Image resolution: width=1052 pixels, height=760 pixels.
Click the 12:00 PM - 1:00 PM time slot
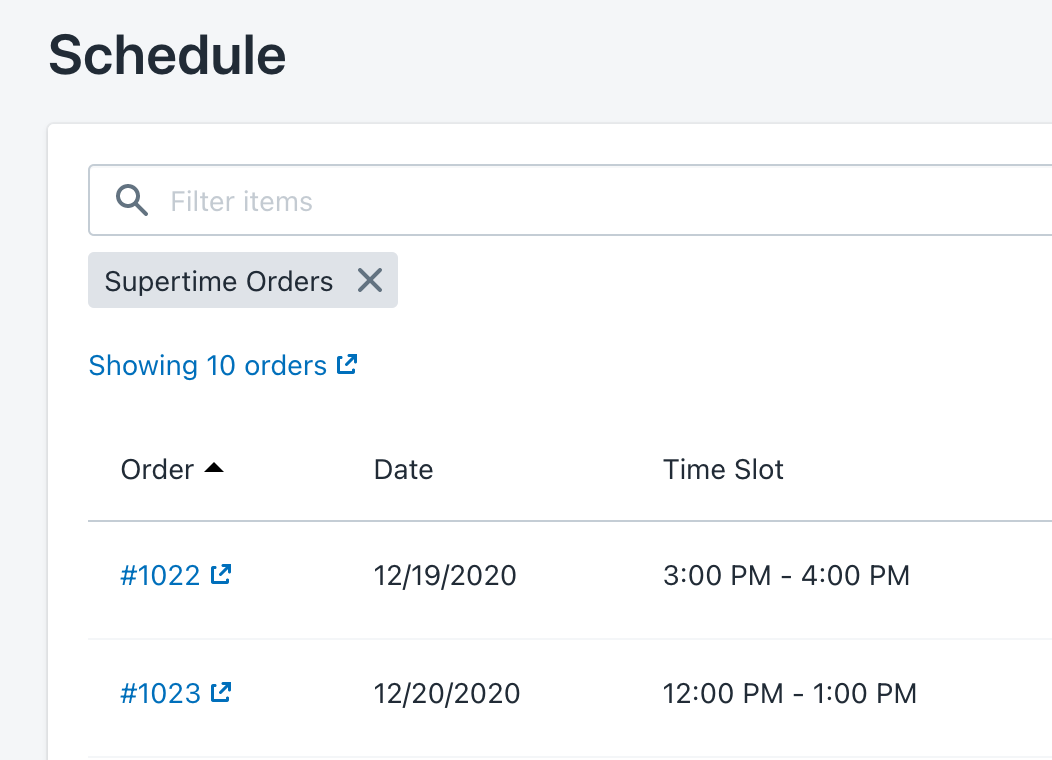tap(789, 693)
